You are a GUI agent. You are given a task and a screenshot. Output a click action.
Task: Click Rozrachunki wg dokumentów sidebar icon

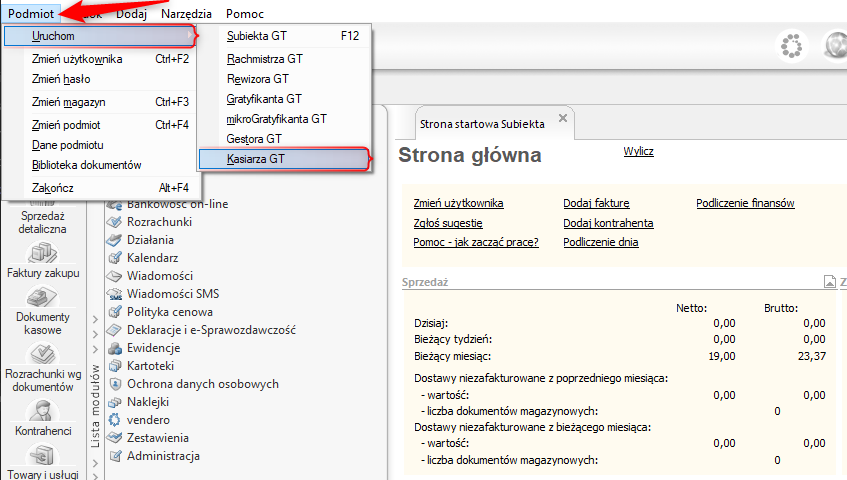point(41,355)
